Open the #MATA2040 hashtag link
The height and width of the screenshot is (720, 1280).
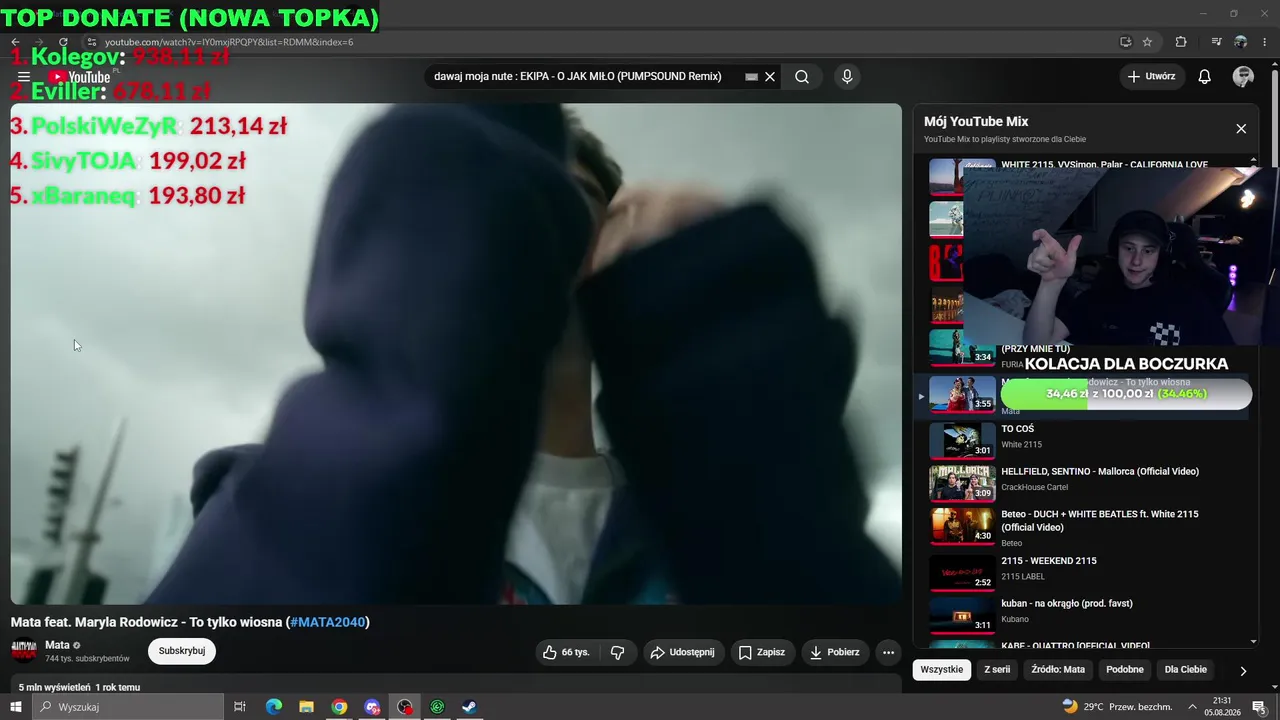click(327, 622)
